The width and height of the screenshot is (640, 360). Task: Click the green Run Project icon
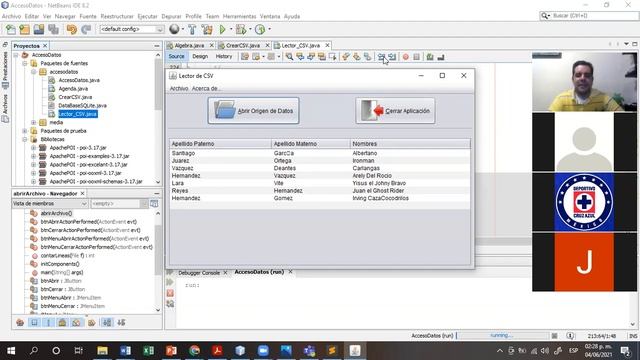point(222,29)
